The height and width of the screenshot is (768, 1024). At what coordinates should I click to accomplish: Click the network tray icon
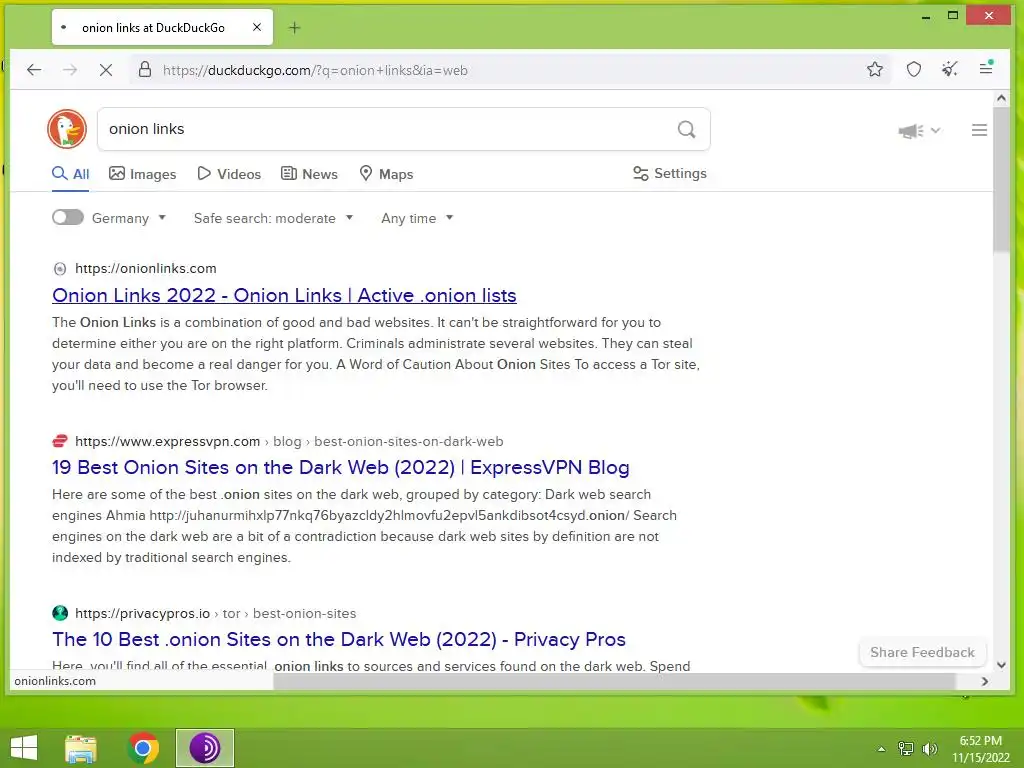click(906, 749)
